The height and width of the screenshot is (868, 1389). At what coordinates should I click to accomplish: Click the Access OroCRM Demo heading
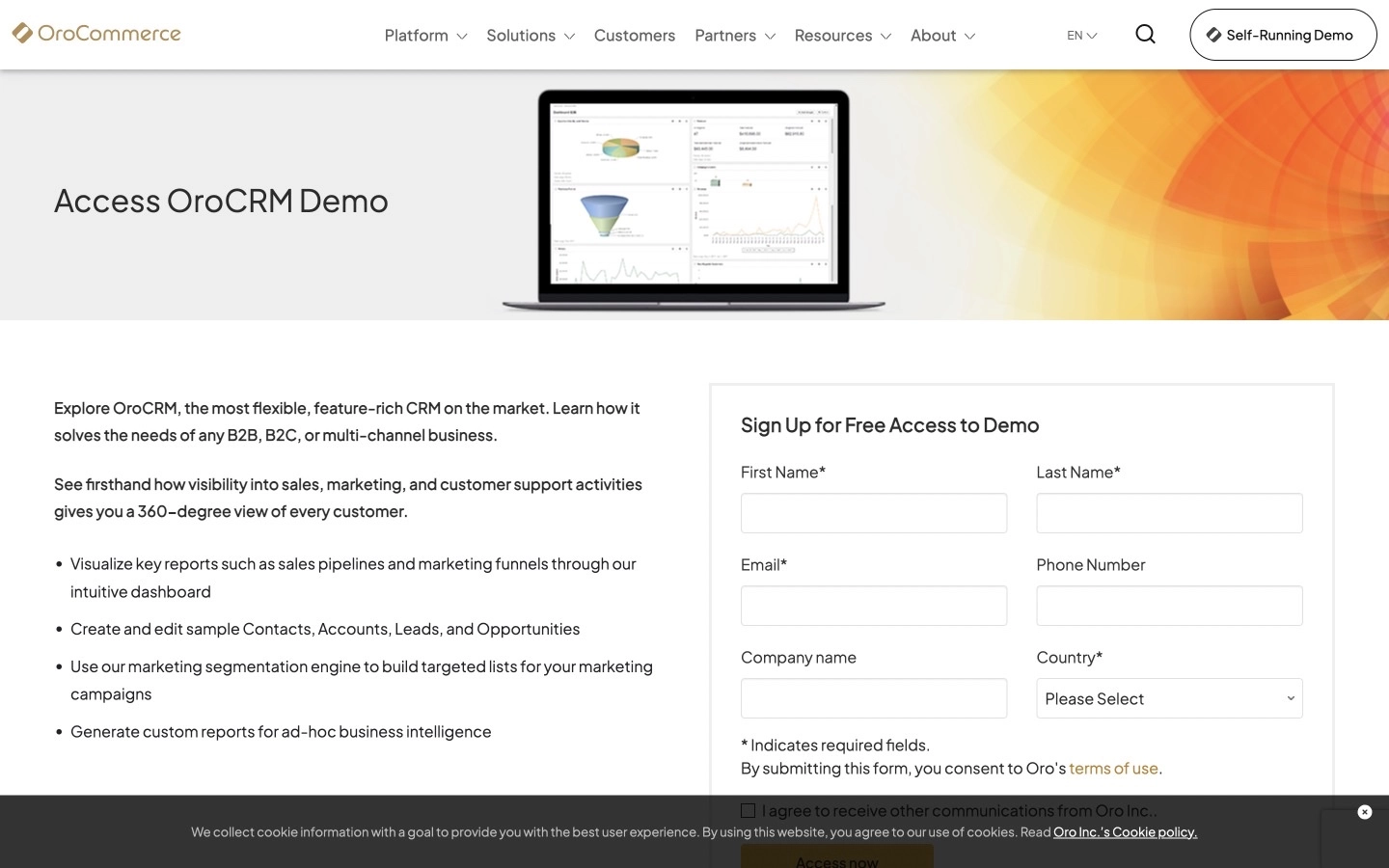point(221,201)
